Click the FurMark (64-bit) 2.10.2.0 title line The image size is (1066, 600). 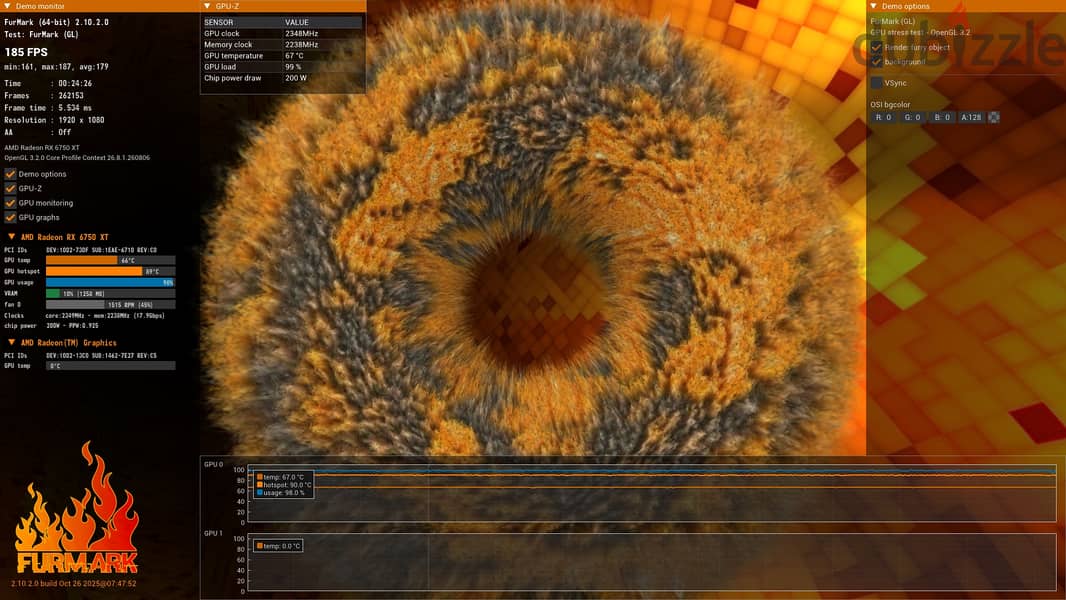(x=56, y=22)
